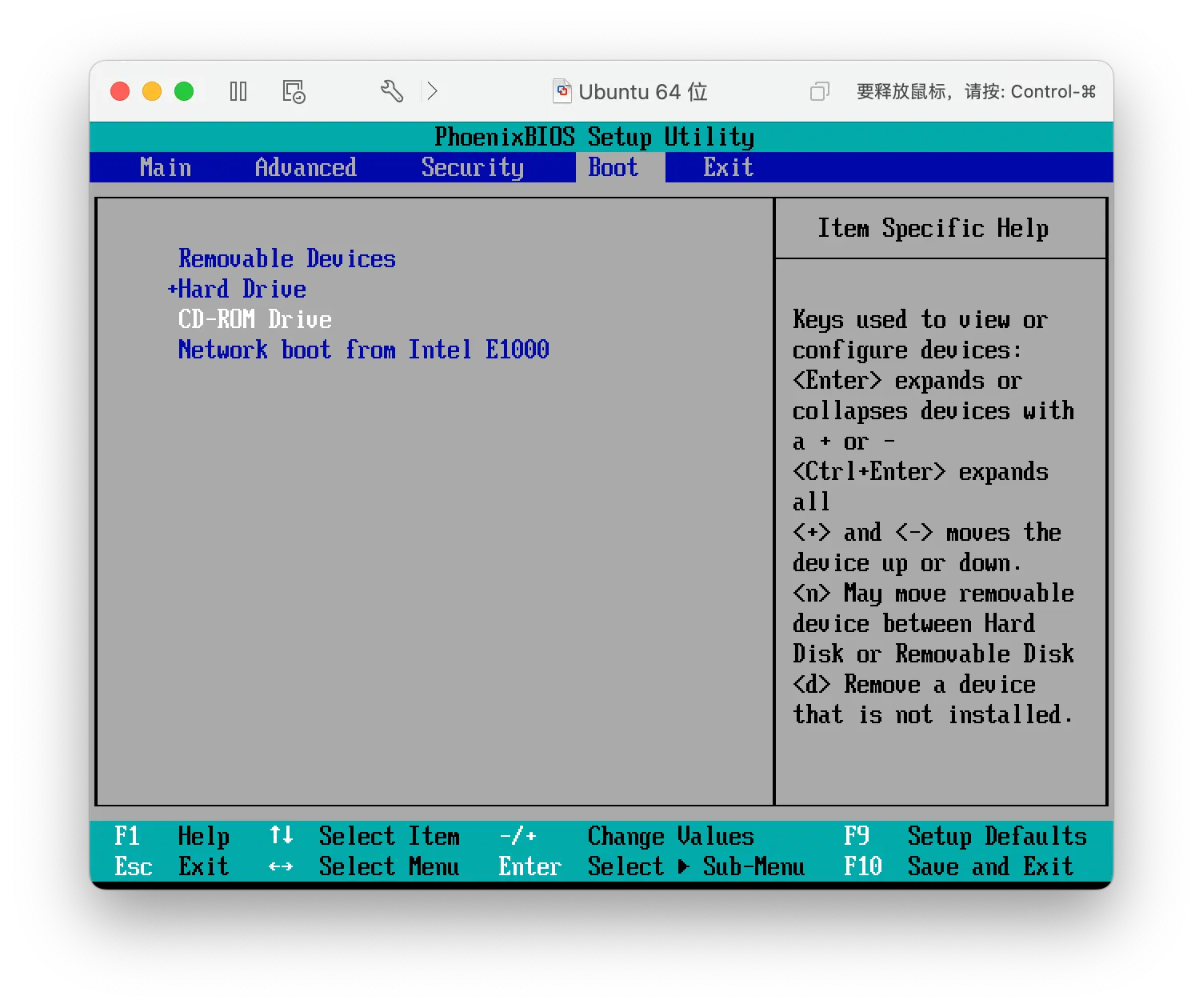Click the -/+ Change Values hint
This screenshot has width=1203, height=1008.
627,836
